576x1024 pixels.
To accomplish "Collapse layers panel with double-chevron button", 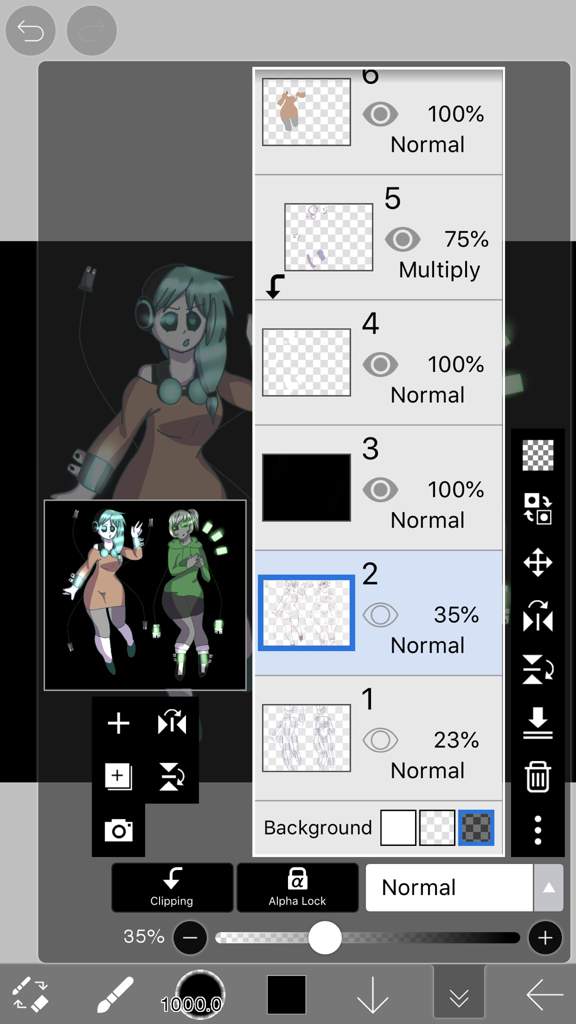I will coord(459,995).
